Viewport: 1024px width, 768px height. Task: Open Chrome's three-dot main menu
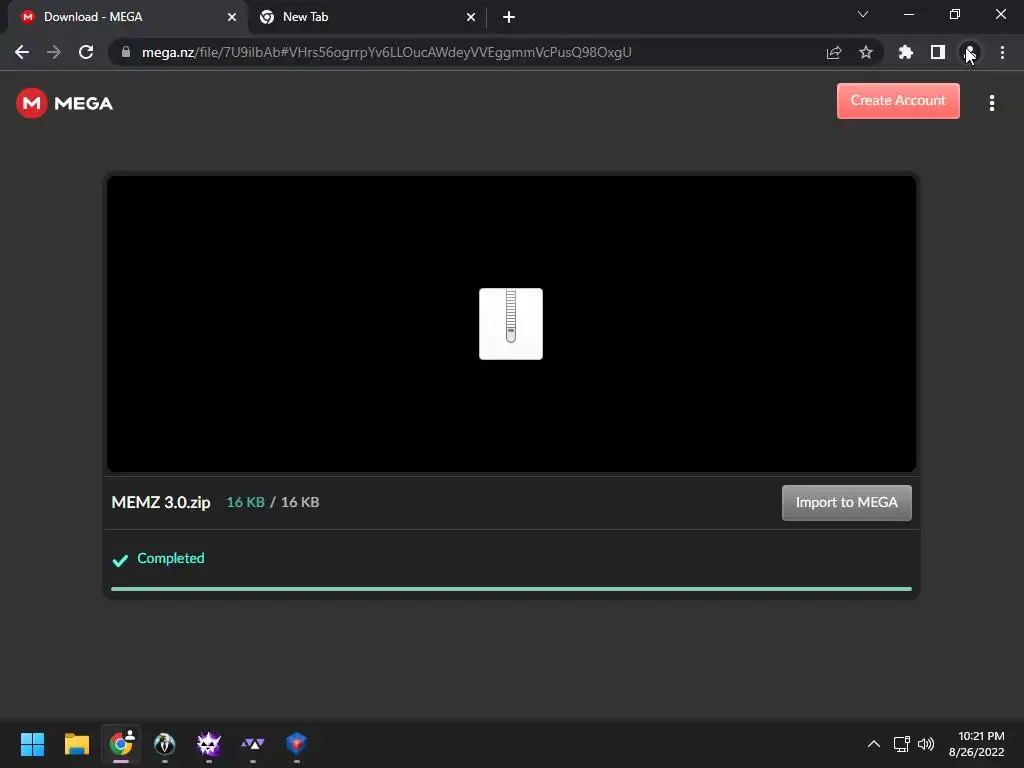click(1002, 52)
